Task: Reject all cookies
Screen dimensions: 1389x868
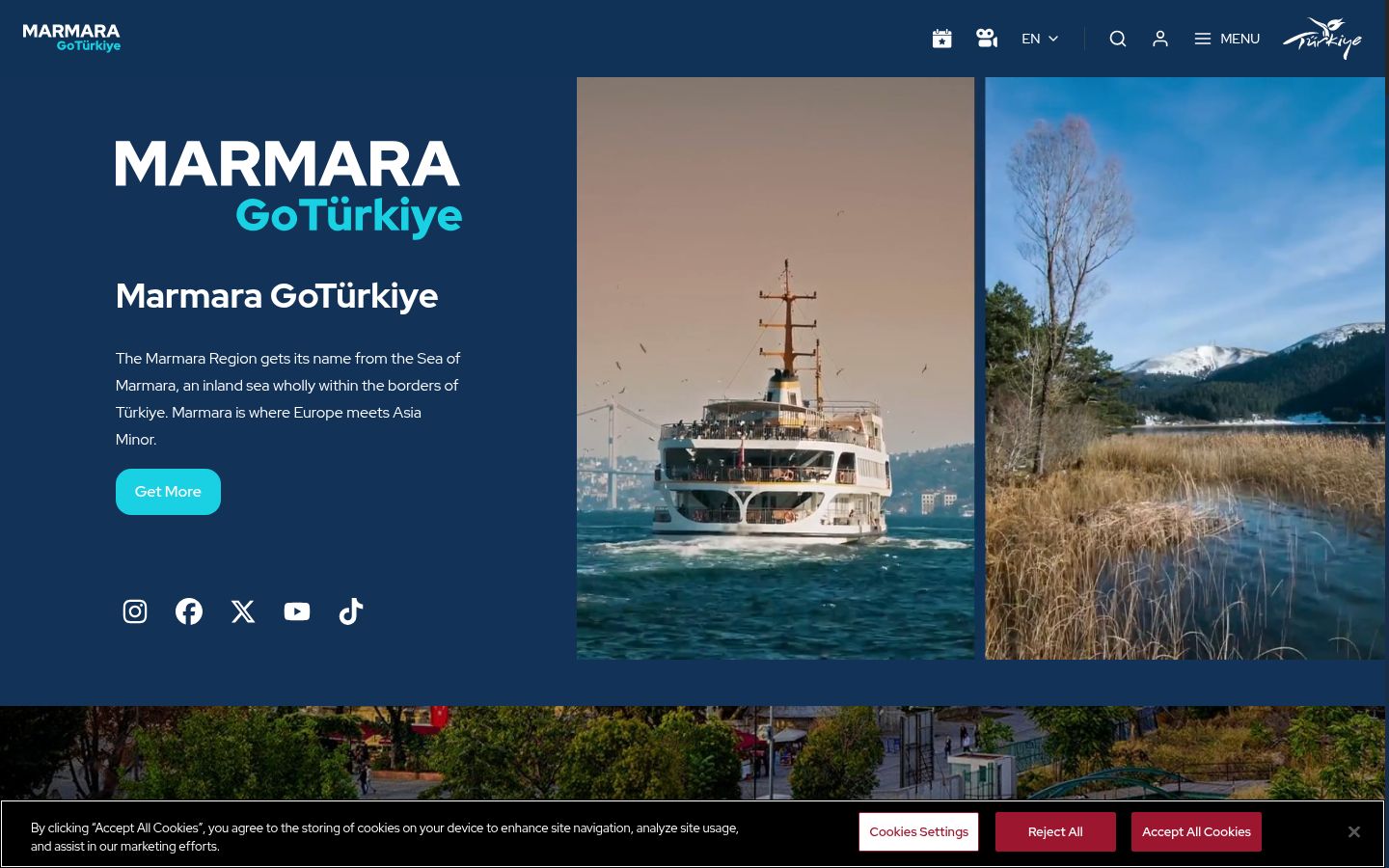Action: pyautogui.click(x=1055, y=832)
